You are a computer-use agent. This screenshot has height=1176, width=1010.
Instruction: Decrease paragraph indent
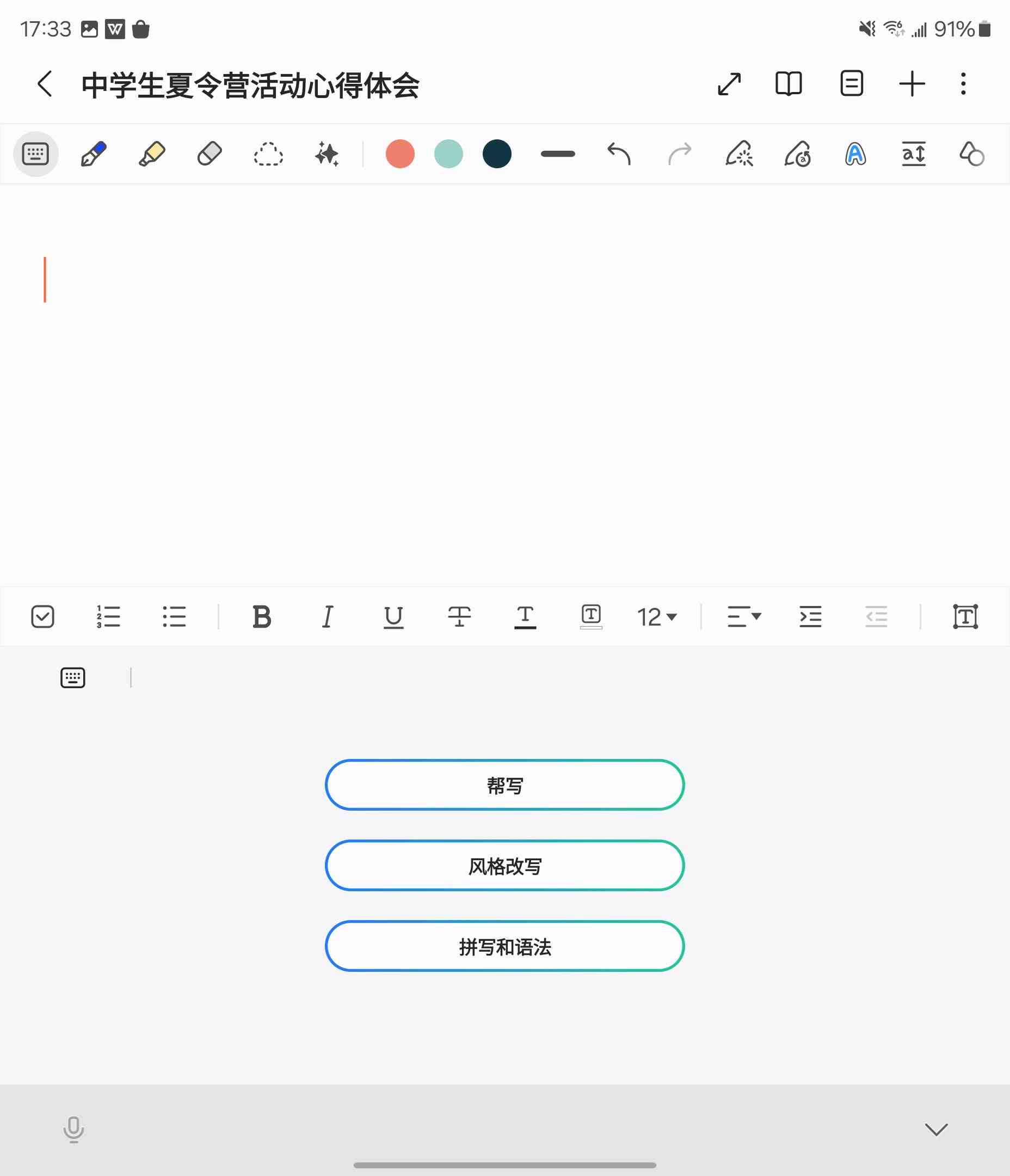click(876, 616)
